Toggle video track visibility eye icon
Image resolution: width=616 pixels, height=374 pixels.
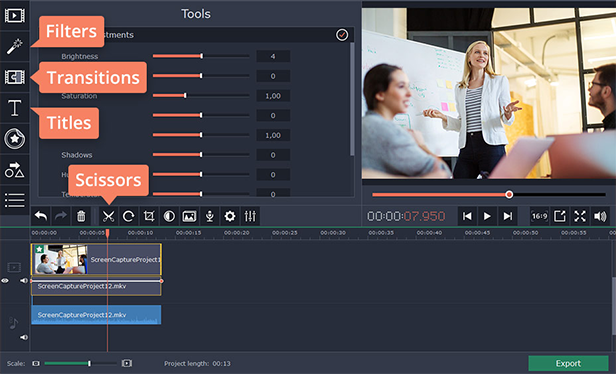(5, 280)
